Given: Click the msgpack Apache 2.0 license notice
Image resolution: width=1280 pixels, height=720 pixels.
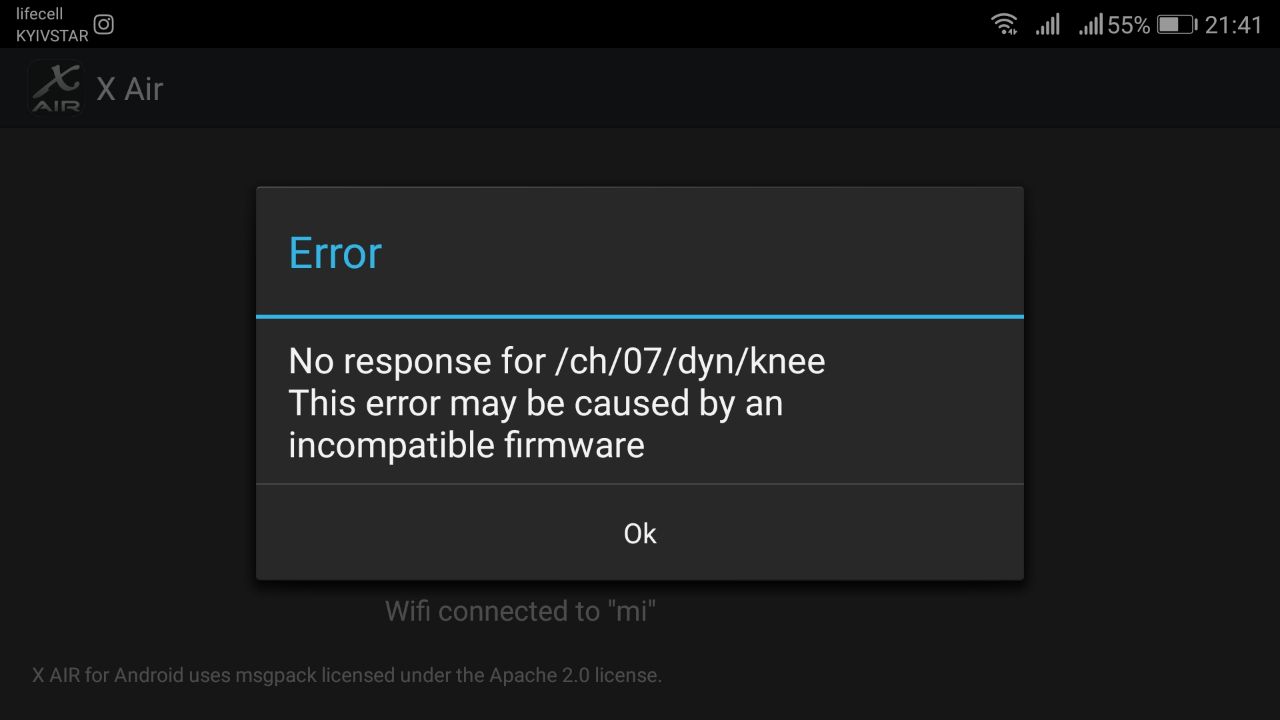Looking at the screenshot, I should 347,675.
